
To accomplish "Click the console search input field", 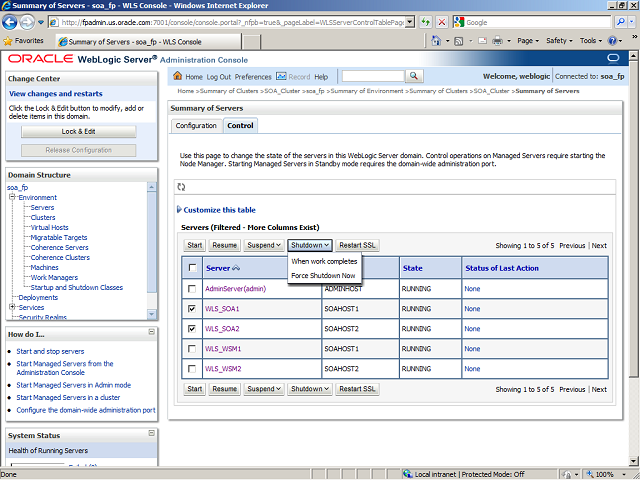I will pyautogui.click(x=372, y=76).
